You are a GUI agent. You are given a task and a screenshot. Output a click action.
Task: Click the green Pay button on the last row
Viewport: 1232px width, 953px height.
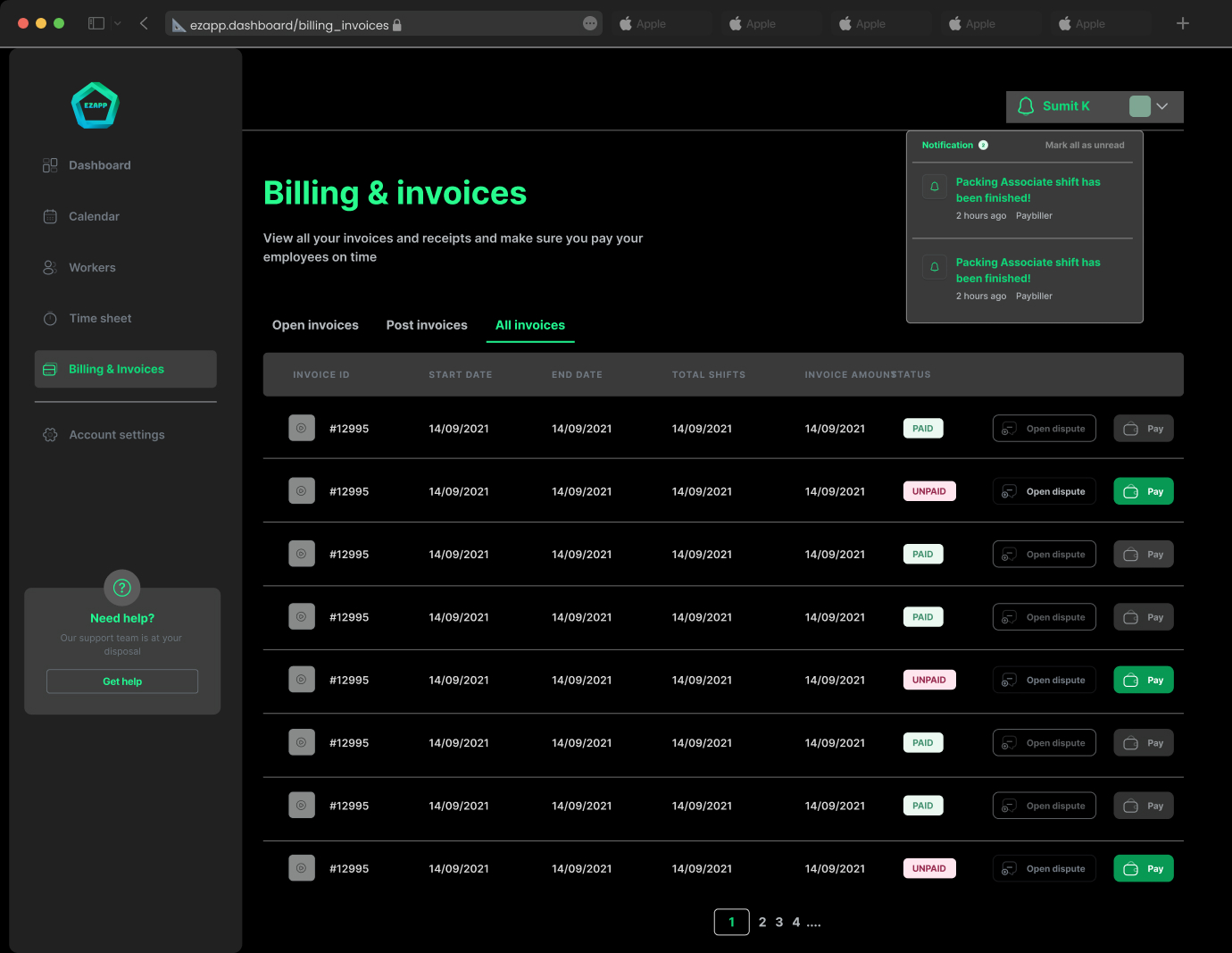click(x=1143, y=869)
